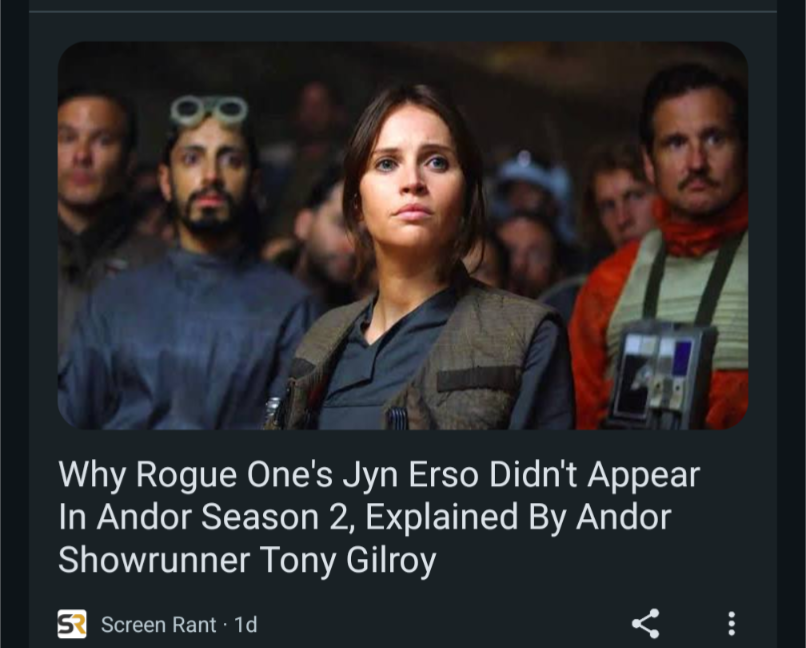Open the Screen Rant source name
Image resolution: width=806 pixels, height=648 pixels.
pyautogui.click(x=158, y=625)
